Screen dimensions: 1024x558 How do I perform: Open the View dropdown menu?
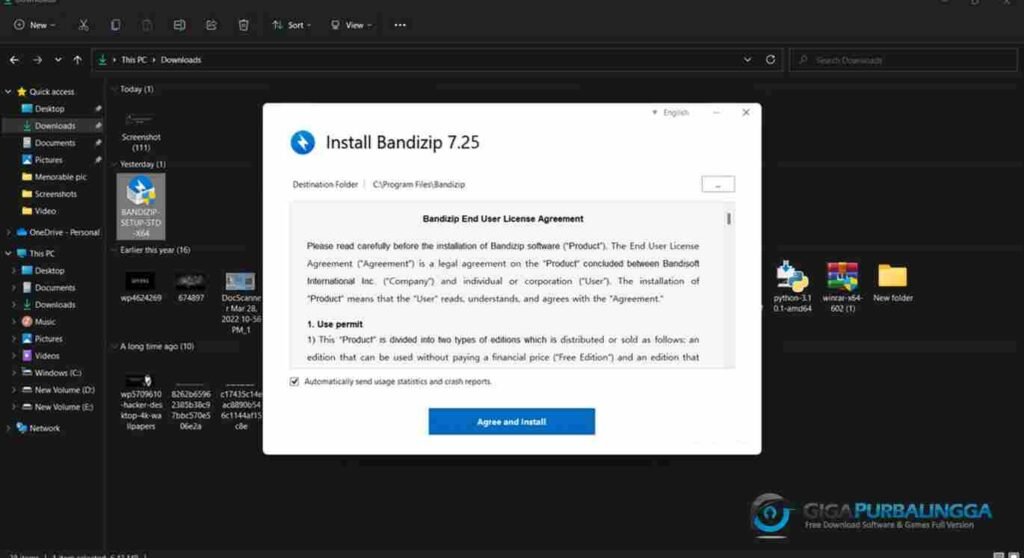351,25
